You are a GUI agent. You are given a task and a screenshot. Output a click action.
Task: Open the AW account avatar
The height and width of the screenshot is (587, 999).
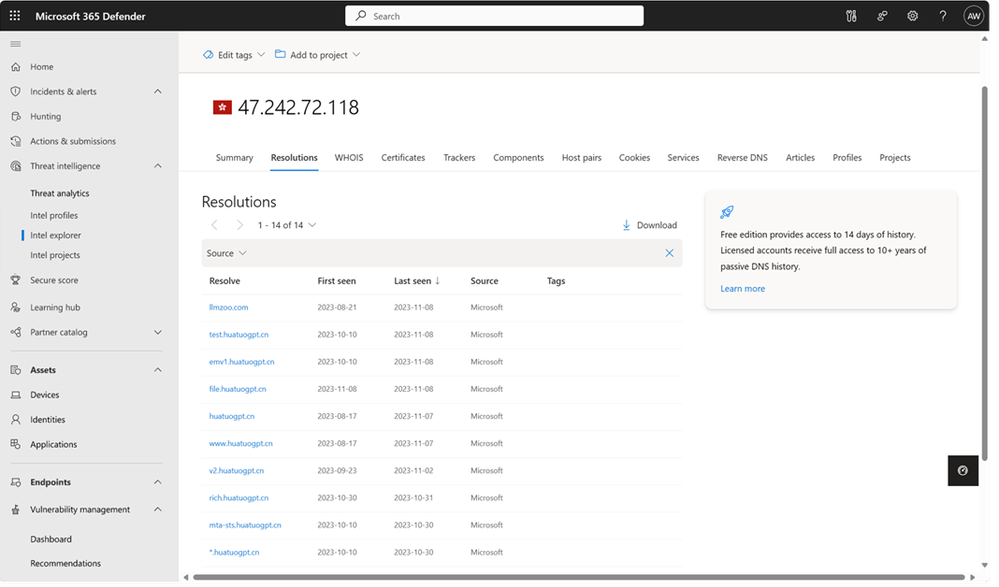coord(974,16)
